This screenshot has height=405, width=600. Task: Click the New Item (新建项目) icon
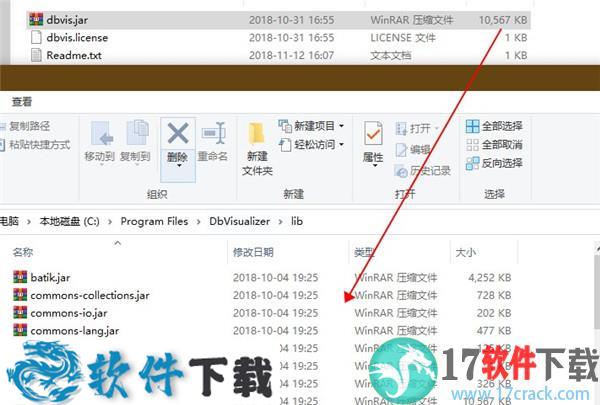tap(285, 126)
